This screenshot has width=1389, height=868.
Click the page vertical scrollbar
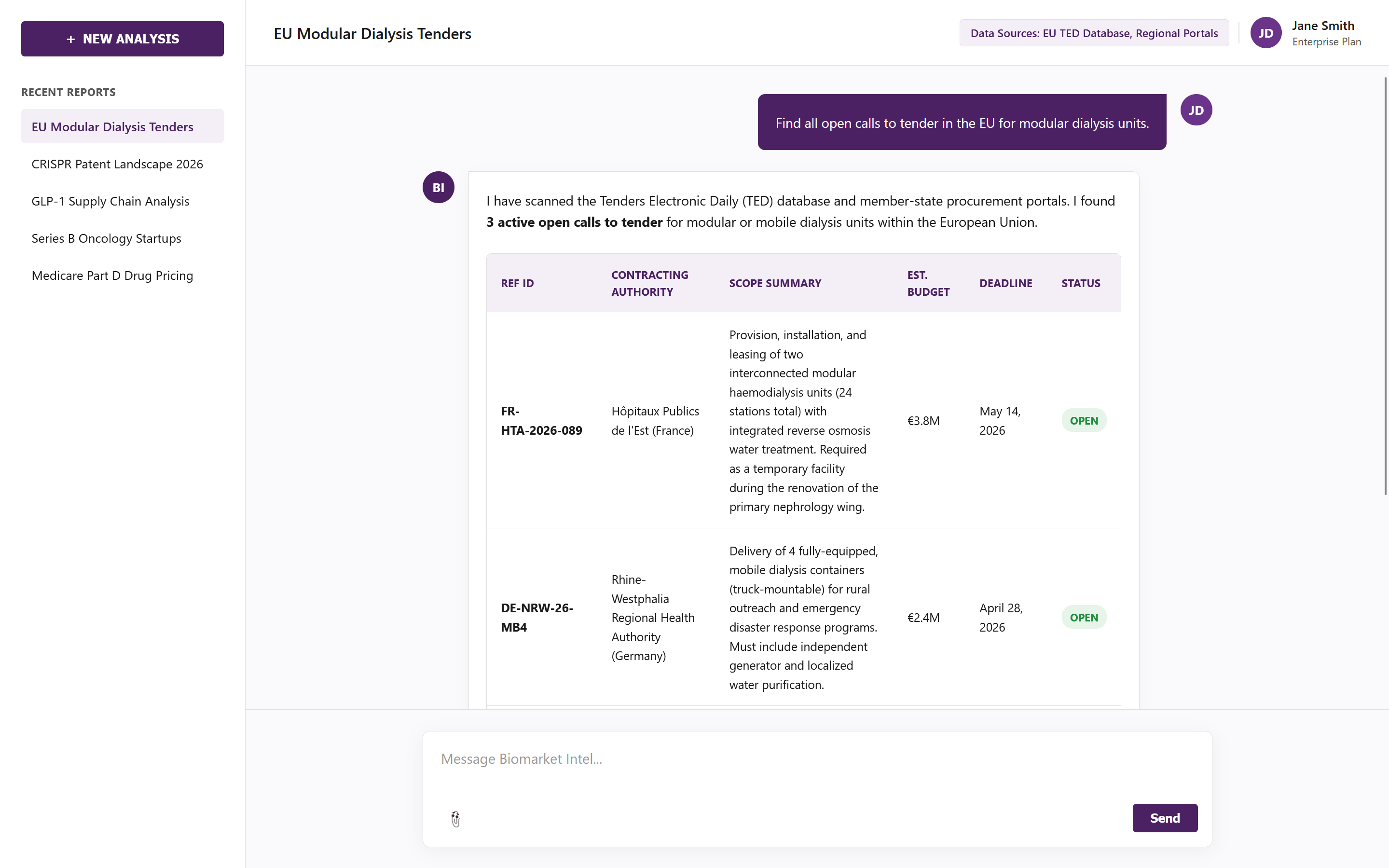[1386, 287]
